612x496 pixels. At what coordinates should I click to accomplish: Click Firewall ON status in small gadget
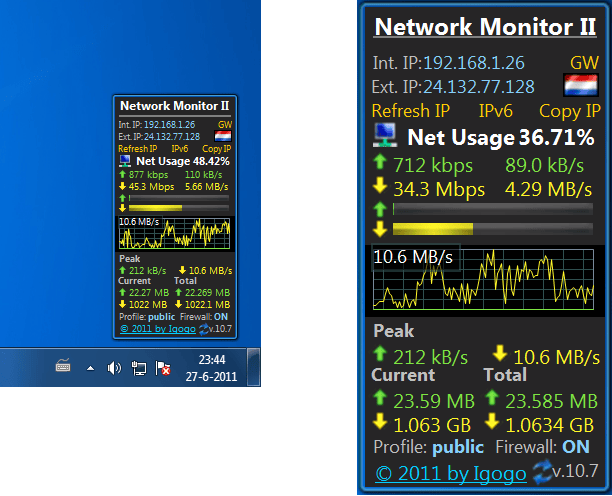tap(204, 317)
